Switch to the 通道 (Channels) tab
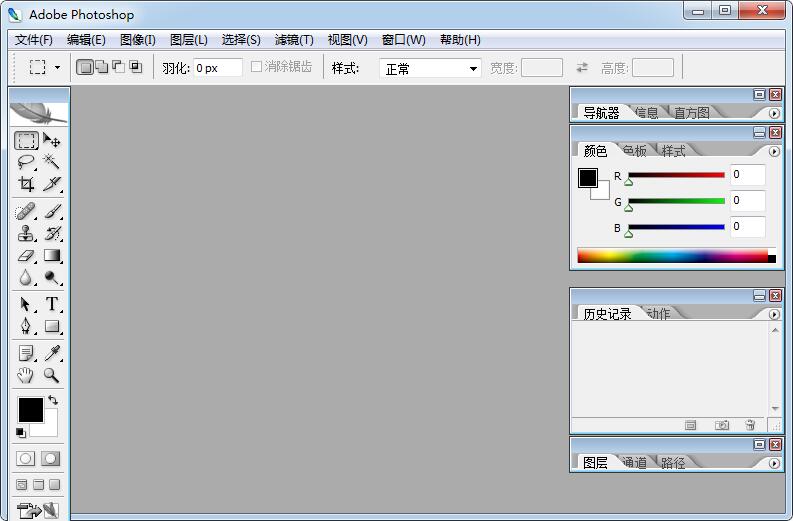Viewport: 793px width, 521px height. coord(634,463)
